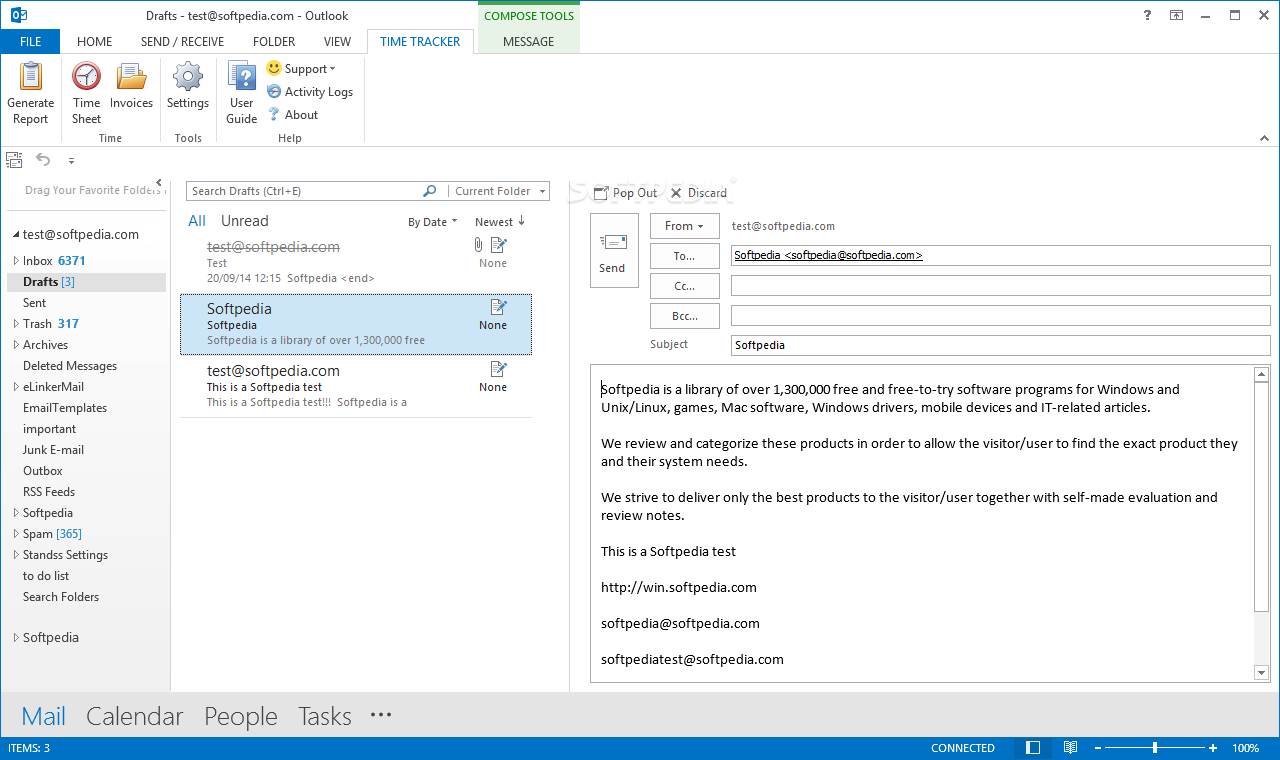
Task: Click the Cc... button
Action: 684,286
